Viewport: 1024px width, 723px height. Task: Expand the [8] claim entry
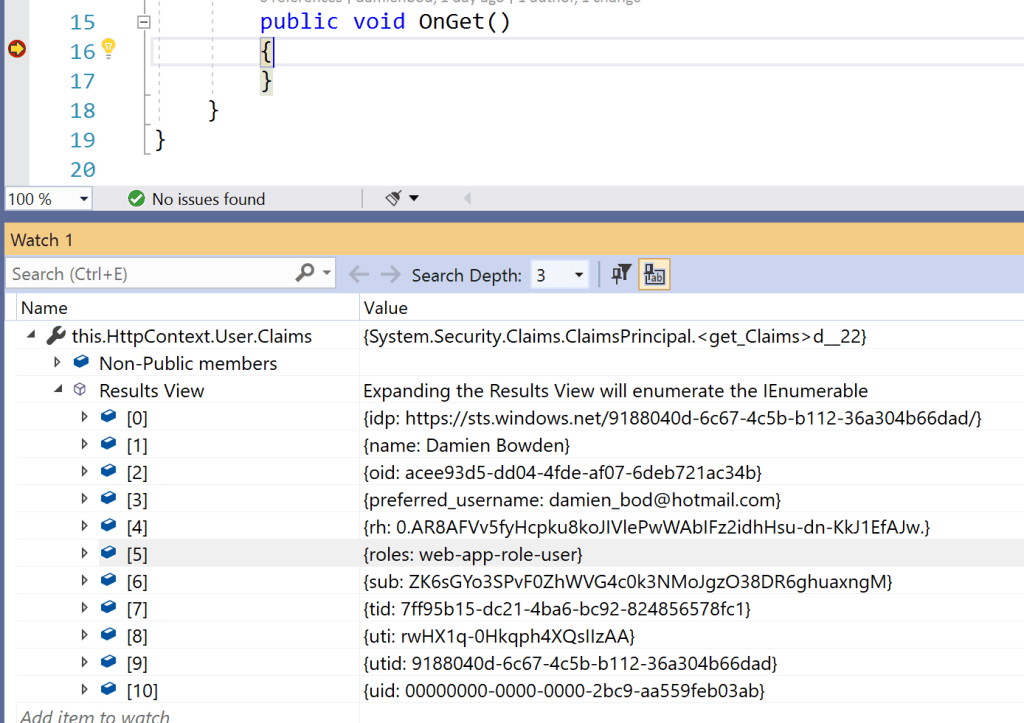pyautogui.click(x=84, y=635)
